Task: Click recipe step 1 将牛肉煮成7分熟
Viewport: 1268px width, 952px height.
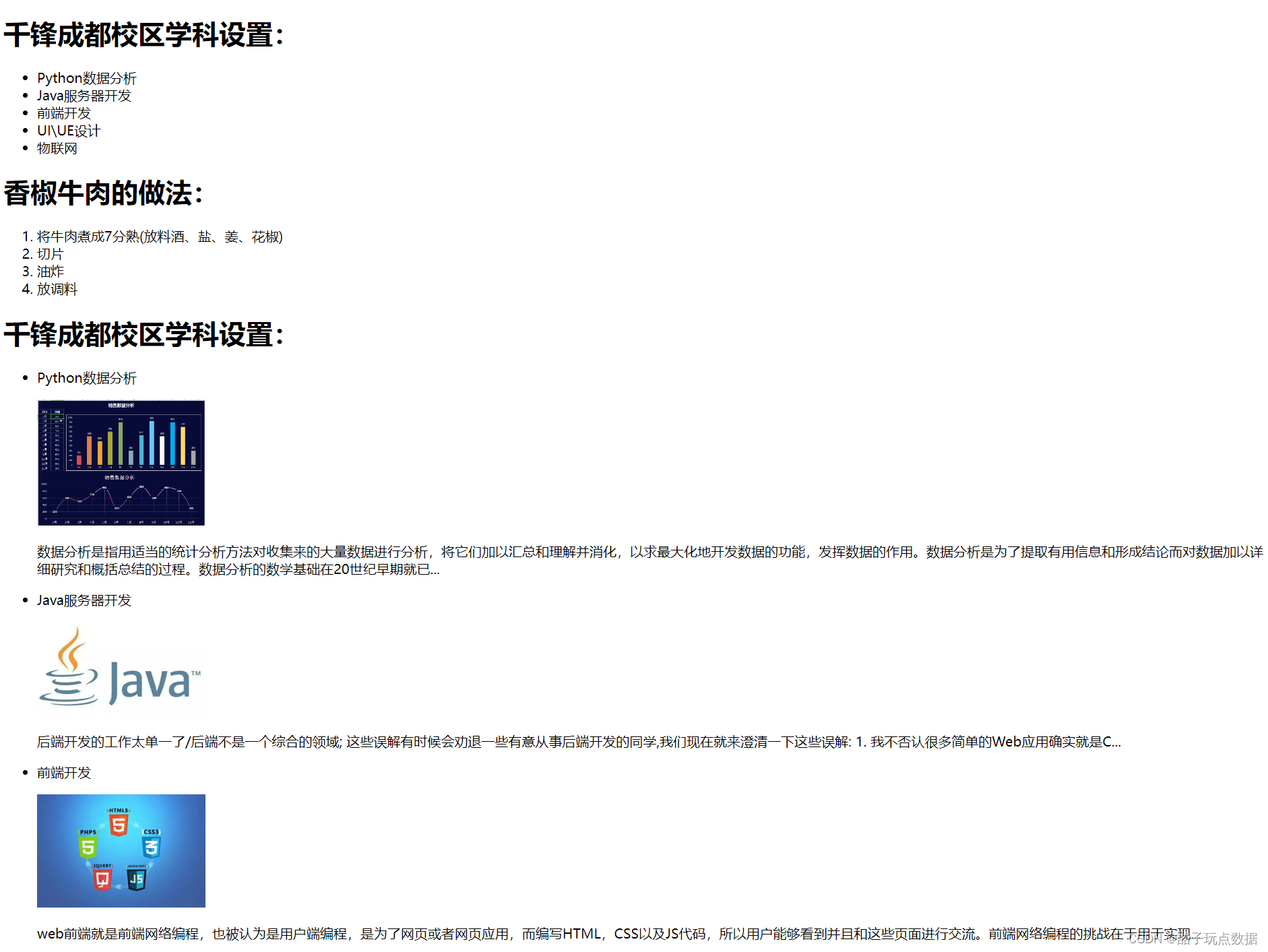Action: tap(160, 236)
